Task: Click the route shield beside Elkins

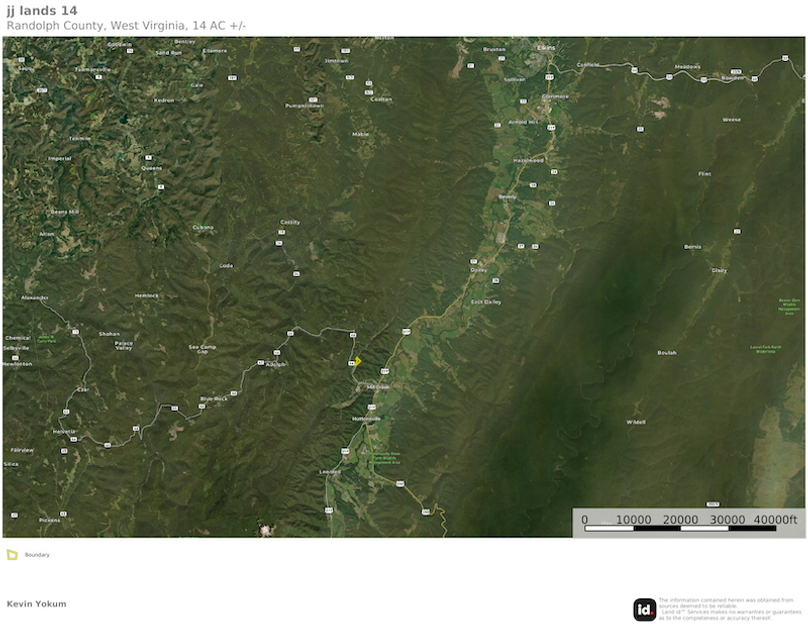Action: tap(550, 74)
